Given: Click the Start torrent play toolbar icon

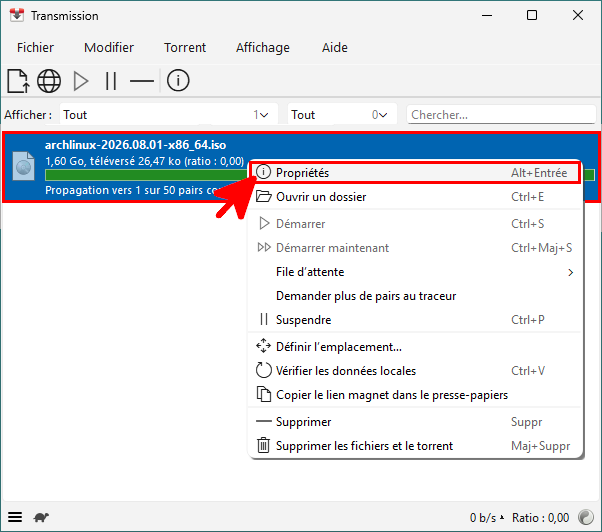Looking at the screenshot, I should coord(81,81).
